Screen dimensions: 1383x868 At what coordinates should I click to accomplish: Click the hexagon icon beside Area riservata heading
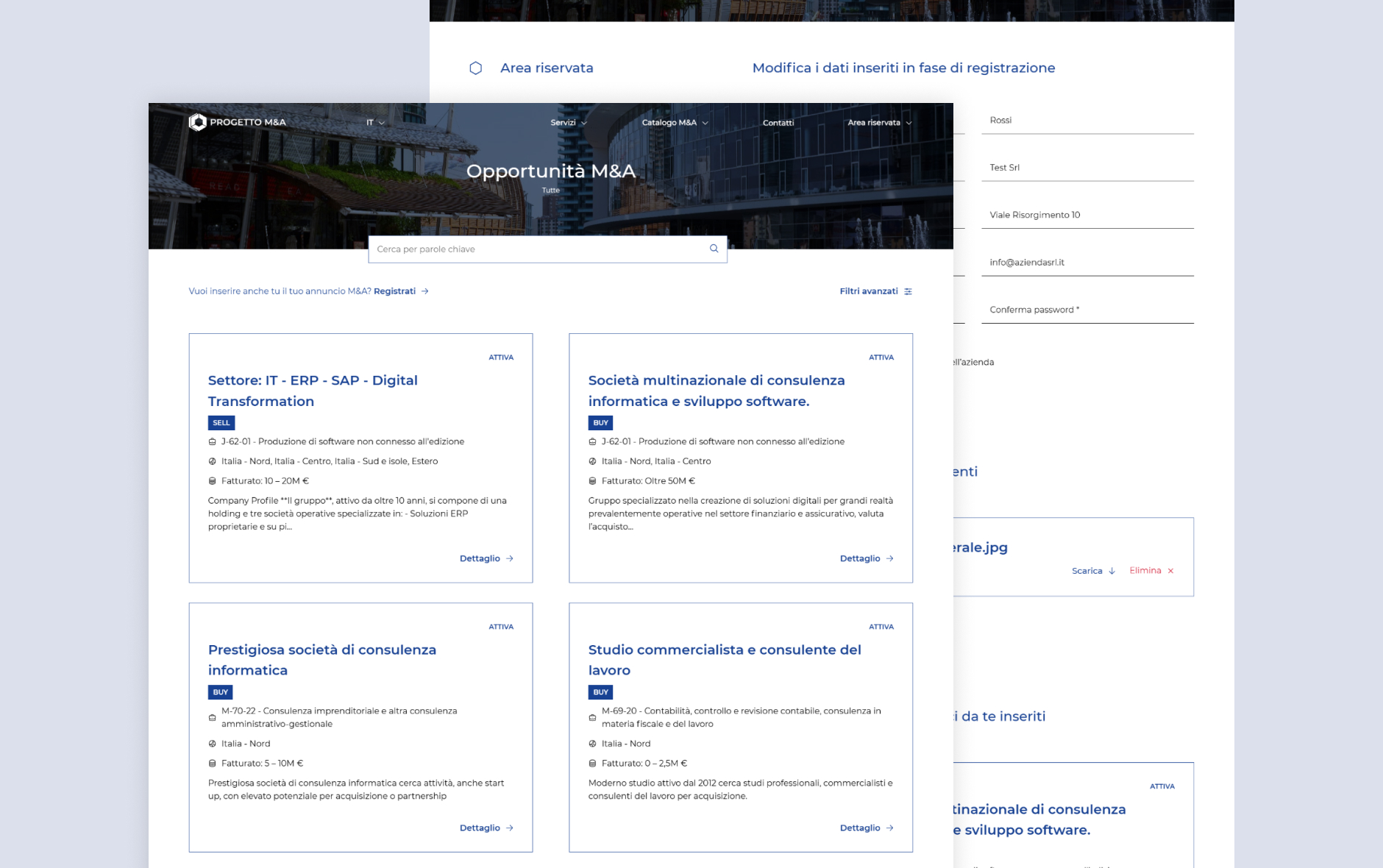[476, 68]
